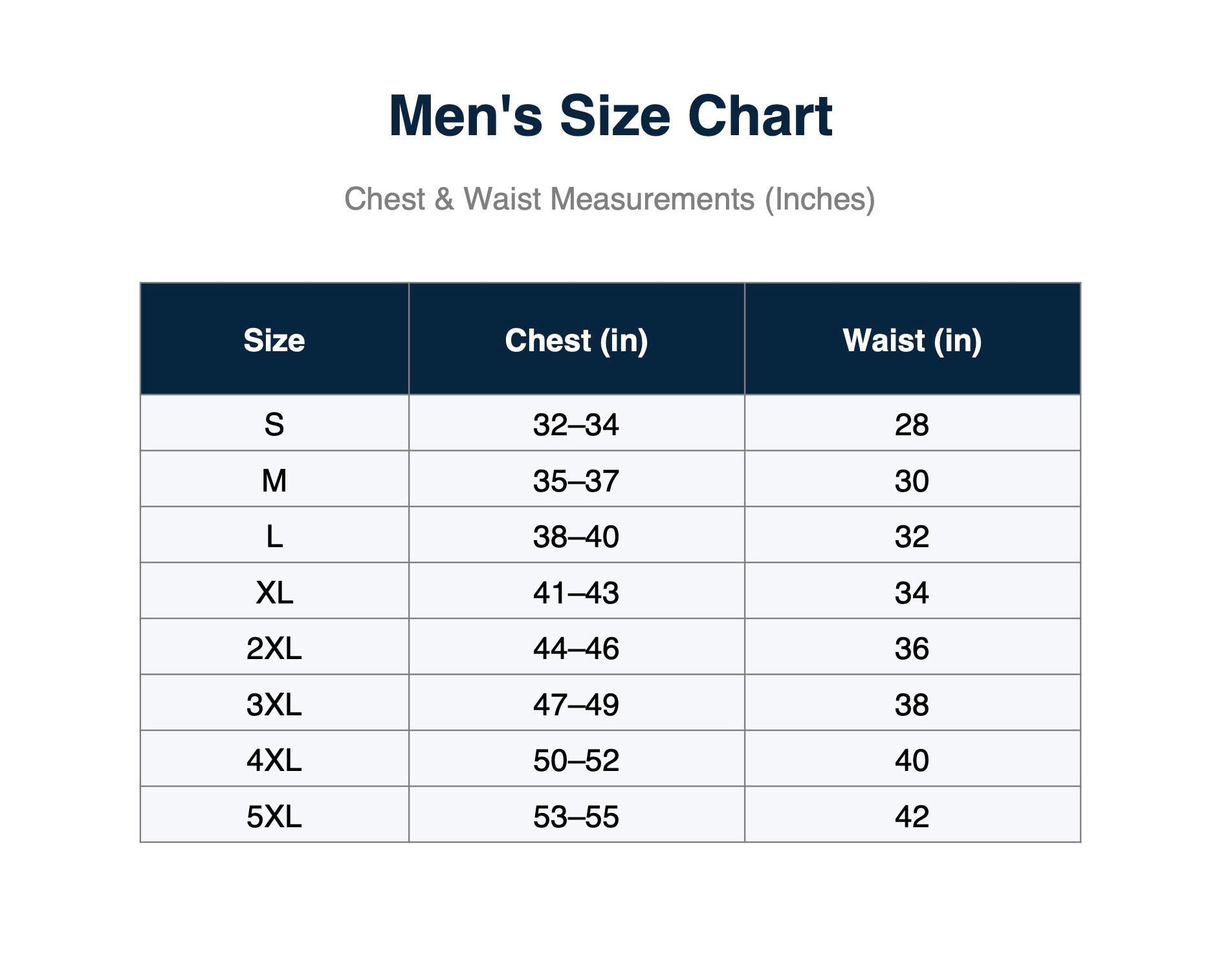Select the Chest (in) column header
Screen dimensions: 1232x965
[x=577, y=339]
